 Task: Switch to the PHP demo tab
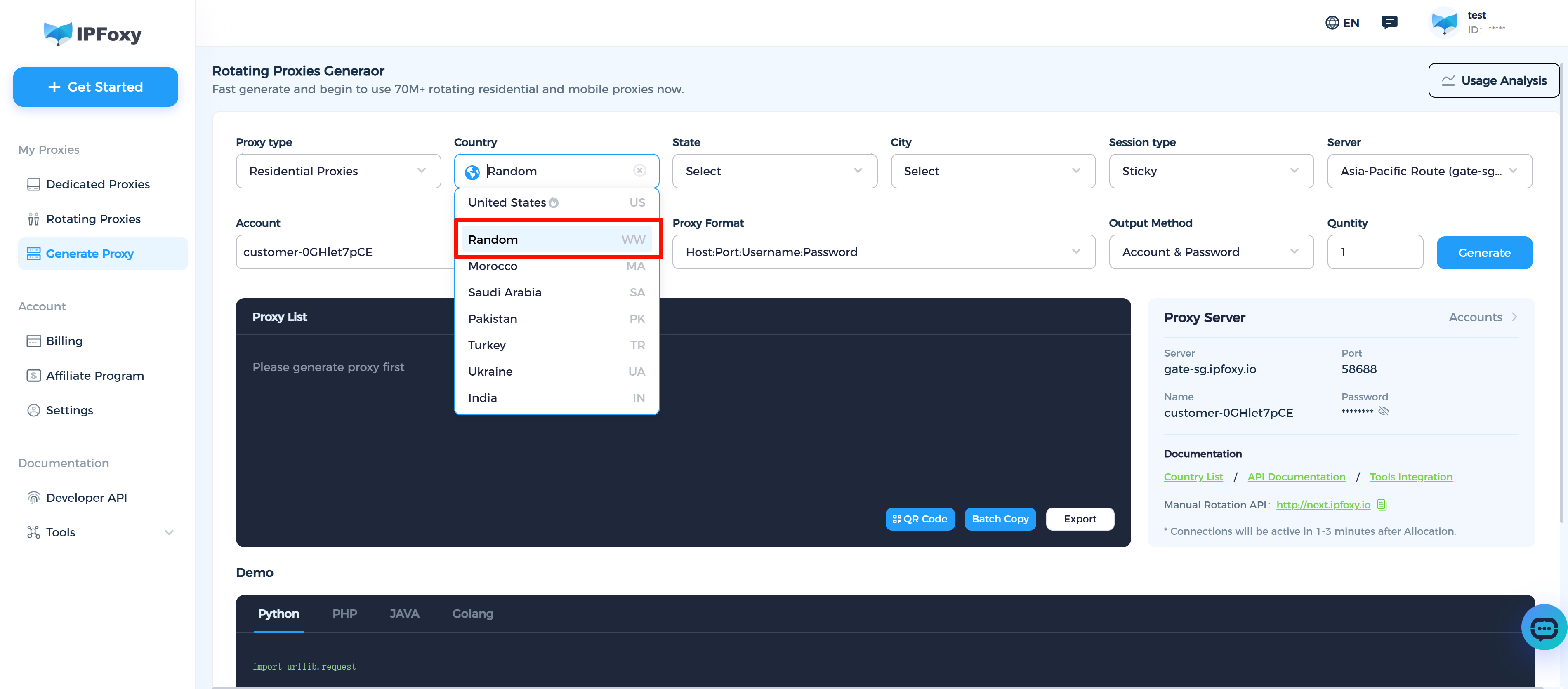(344, 614)
